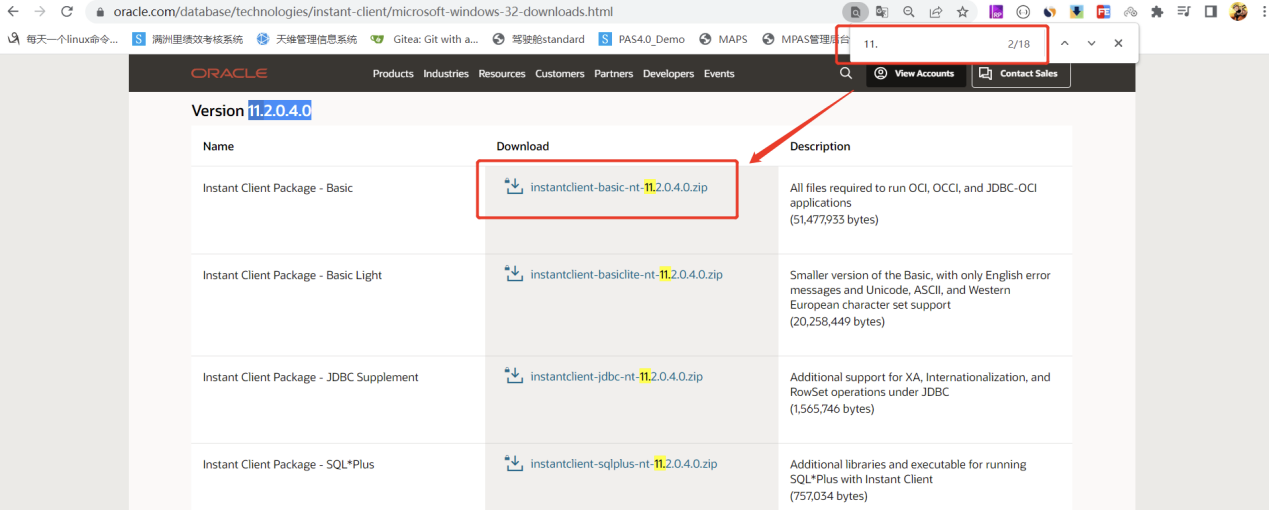Click the zoom magnifier icon in address bar
Image resolution: width=1269 pixels, height=510 pixels.
click(x=908, y=12)
